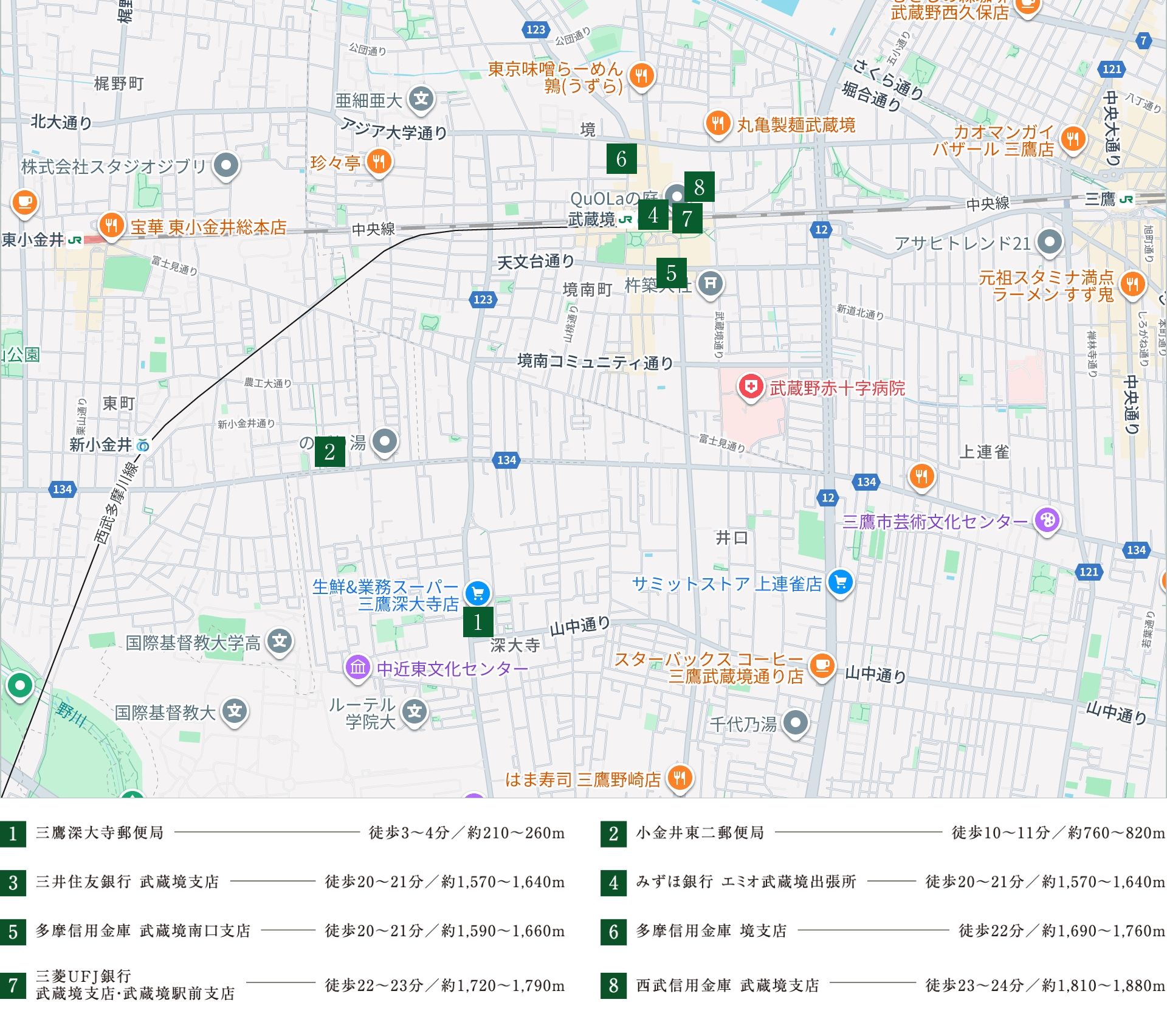The width and height of the screenshot is (1167, 1036).
Task: Click the 中近東文化センター museum pin
Action: tap(358, 667)
